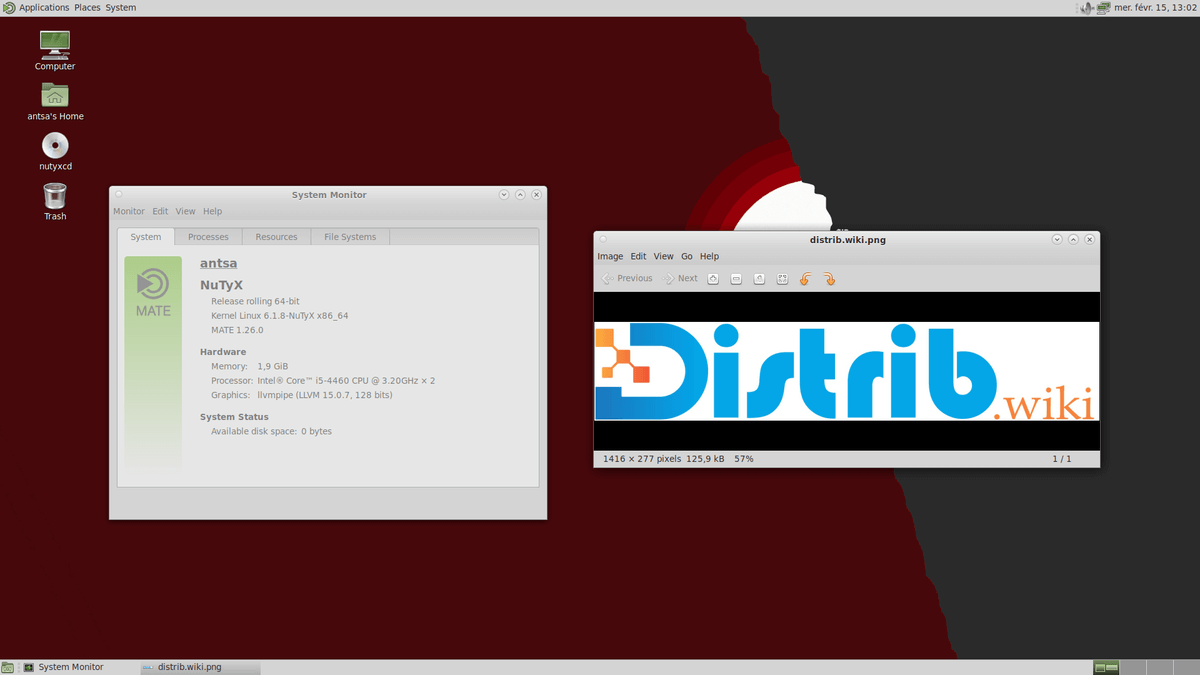Switch to the first workspace
The width and height of the screenshot is (1200, 675).
coord(1106,667)
